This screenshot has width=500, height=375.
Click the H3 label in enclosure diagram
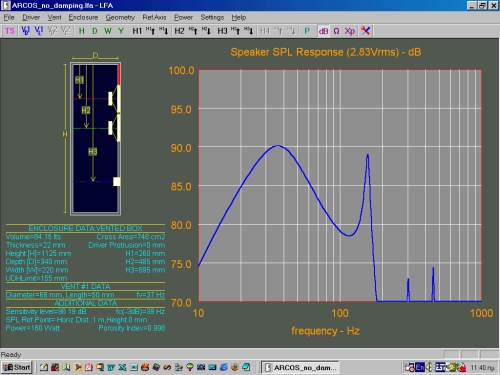93,152
